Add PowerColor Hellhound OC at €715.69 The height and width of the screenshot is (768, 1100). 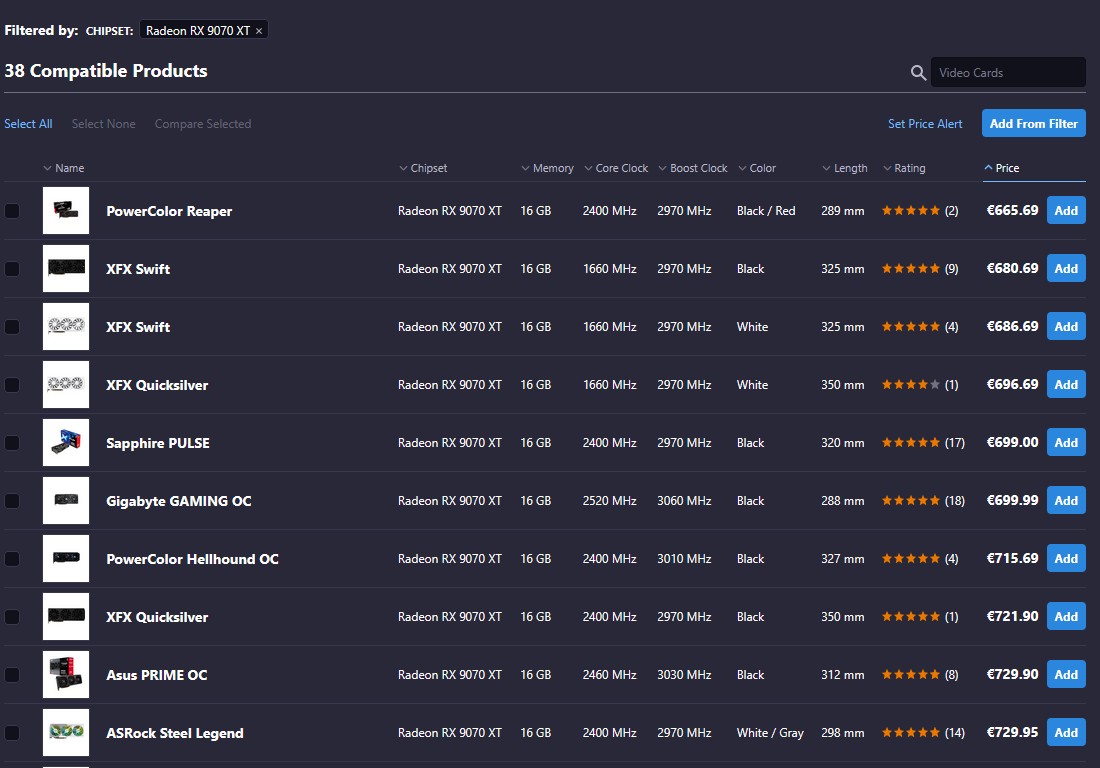coord(1066,559)
